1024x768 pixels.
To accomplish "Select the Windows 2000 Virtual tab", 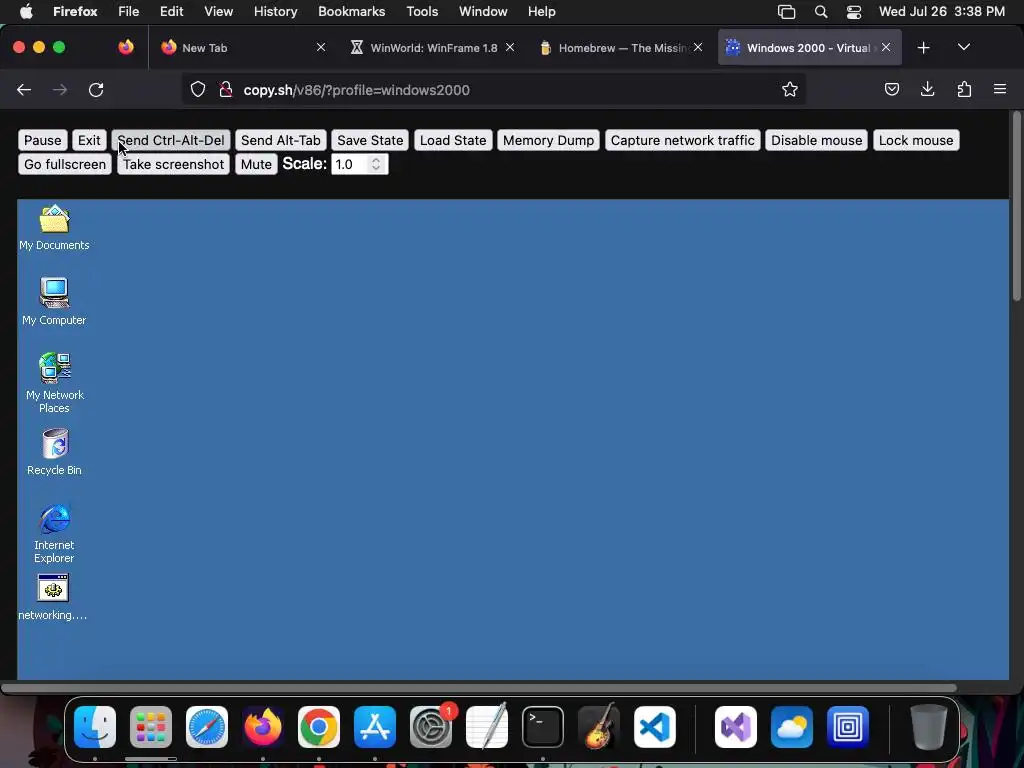I will (x=810, y=48).
